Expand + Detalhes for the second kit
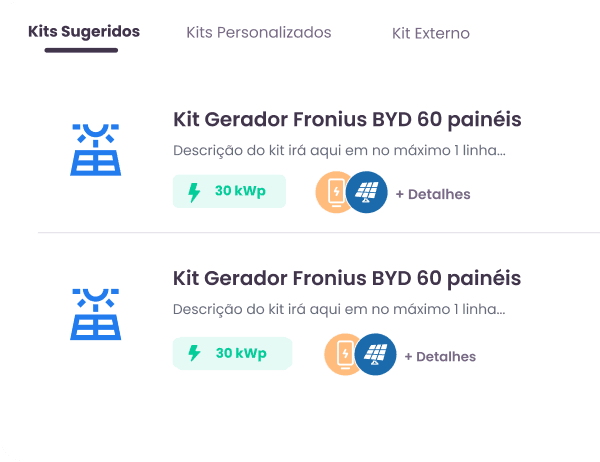This screenshot has width=600, height=462. pyautogui.click(x=440, y=356)
